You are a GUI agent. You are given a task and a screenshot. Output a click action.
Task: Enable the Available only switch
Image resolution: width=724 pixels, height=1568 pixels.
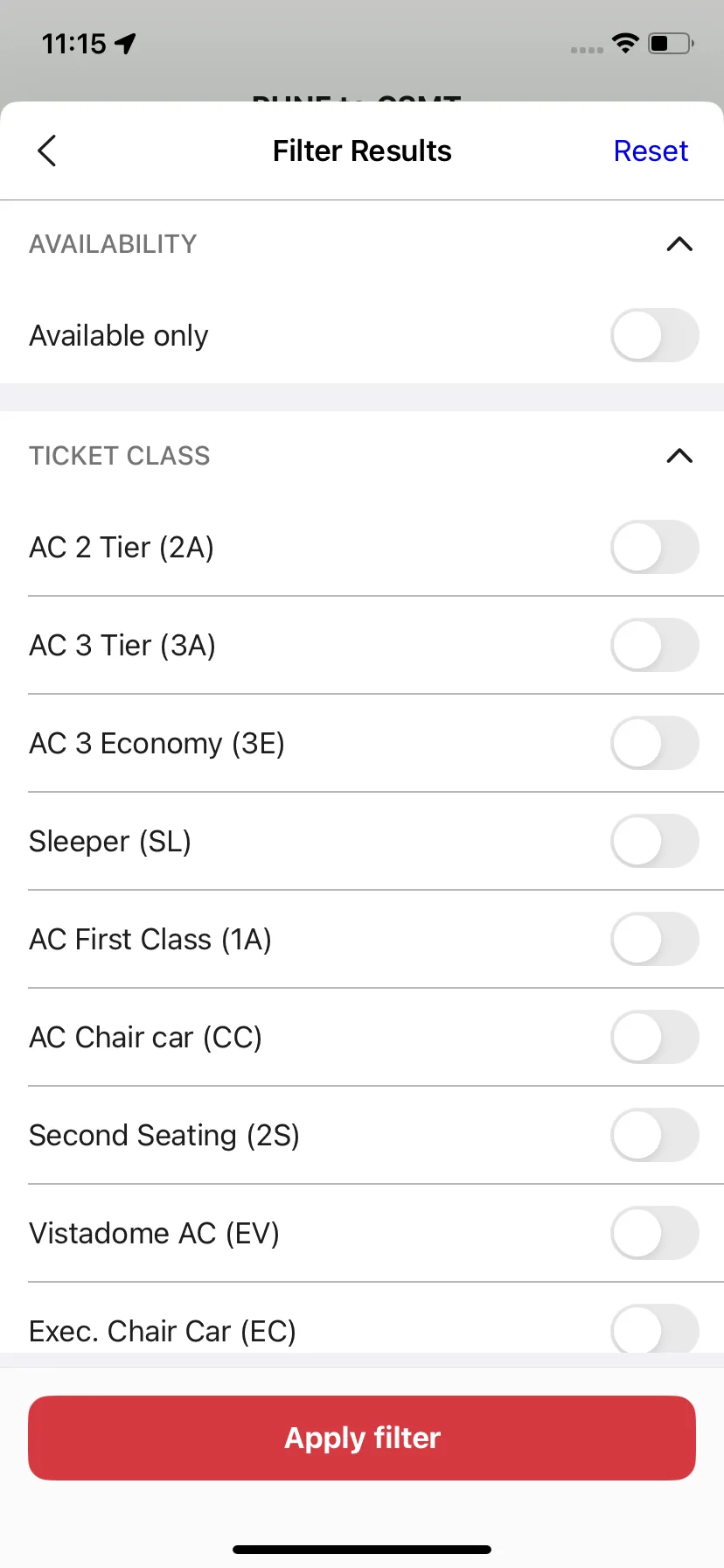(654, 335)
